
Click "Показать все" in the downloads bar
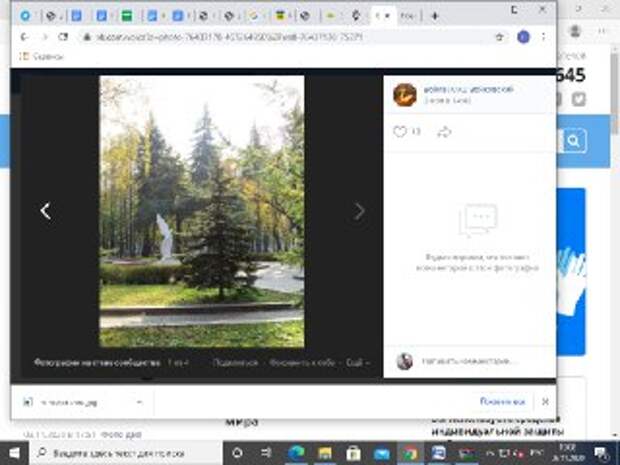pyautogui.click(x=503, y=402)
